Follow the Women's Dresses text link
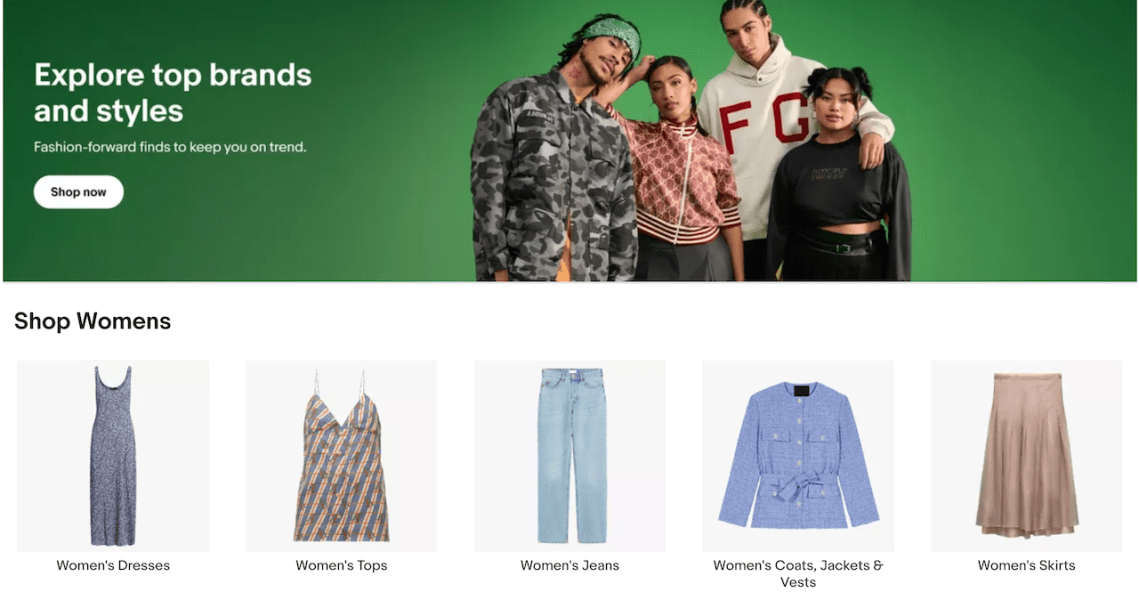 pyautogui.click(x=113, y=565)
